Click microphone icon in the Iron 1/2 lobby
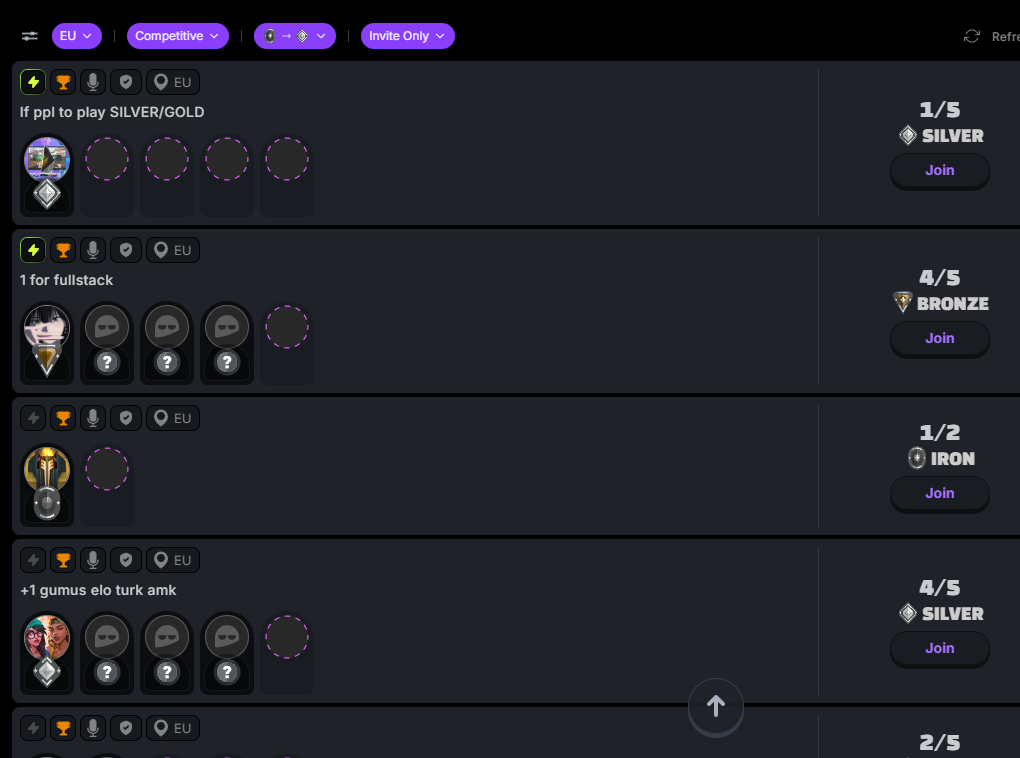 [x=93, y=418]
